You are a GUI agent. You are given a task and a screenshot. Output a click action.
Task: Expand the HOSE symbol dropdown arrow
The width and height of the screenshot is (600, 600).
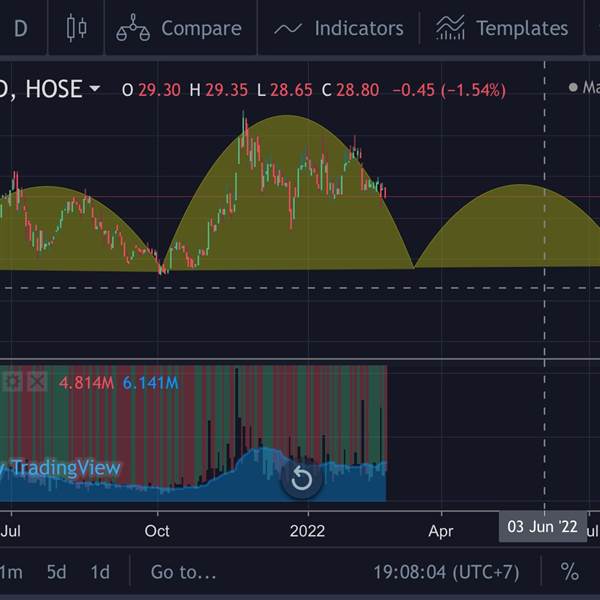95,89
